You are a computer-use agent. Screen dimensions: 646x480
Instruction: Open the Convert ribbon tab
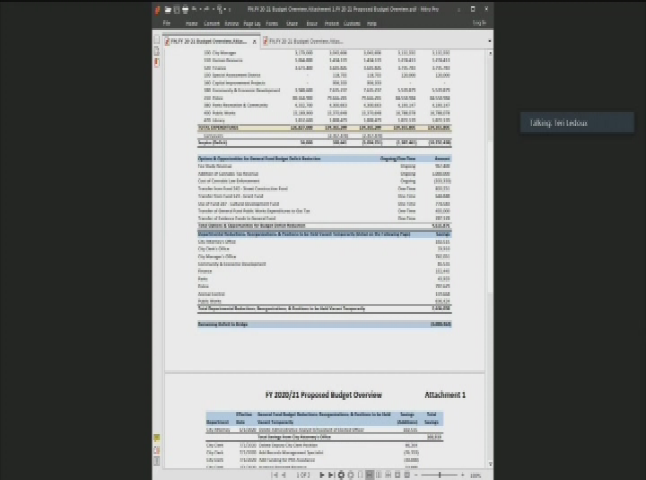(211, 22)
